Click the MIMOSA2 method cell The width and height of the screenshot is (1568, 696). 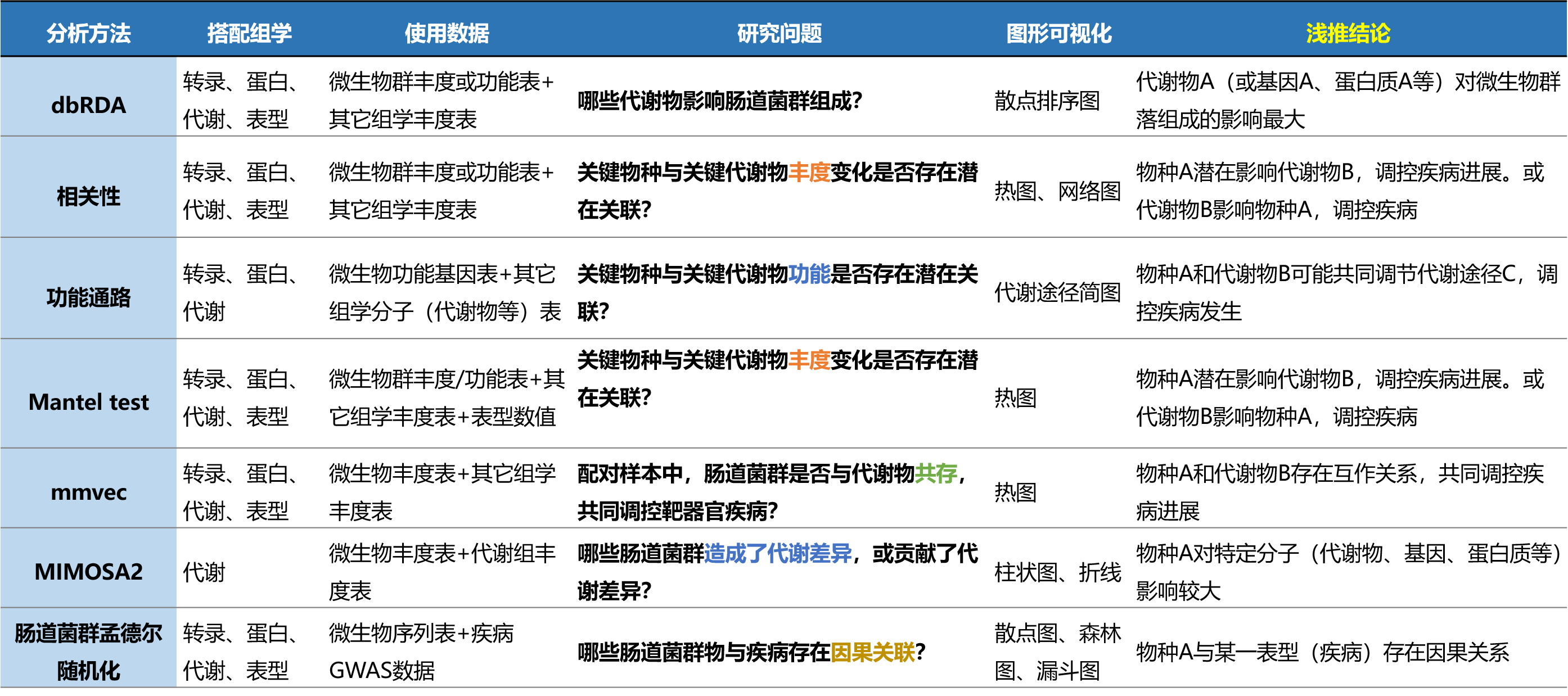point(89,572)
